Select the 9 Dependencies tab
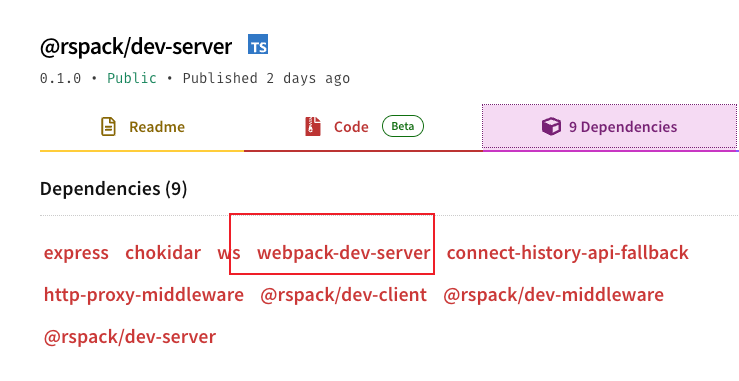Screen dimensions: 739x381 [609, 126]
